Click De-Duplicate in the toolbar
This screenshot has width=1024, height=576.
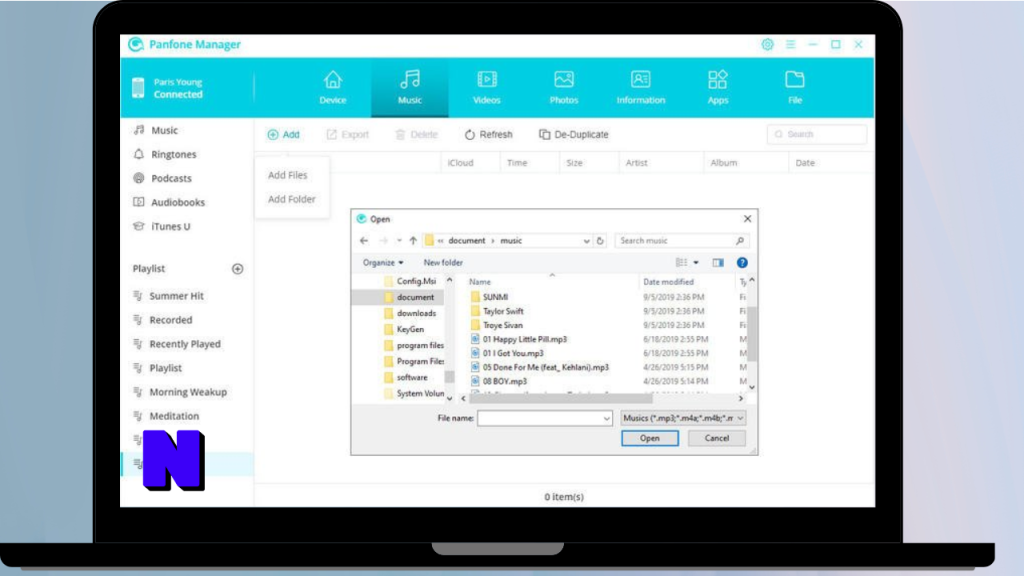tap(573, 135)
